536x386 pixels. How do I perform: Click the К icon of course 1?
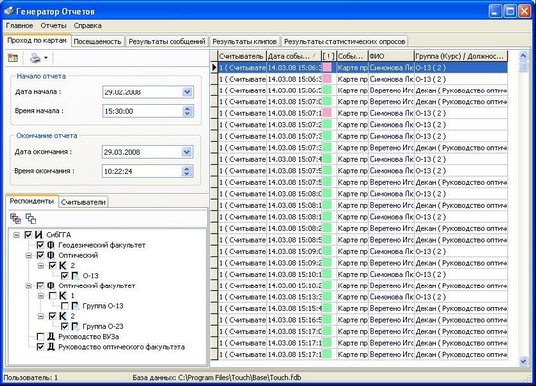[63, 296]
